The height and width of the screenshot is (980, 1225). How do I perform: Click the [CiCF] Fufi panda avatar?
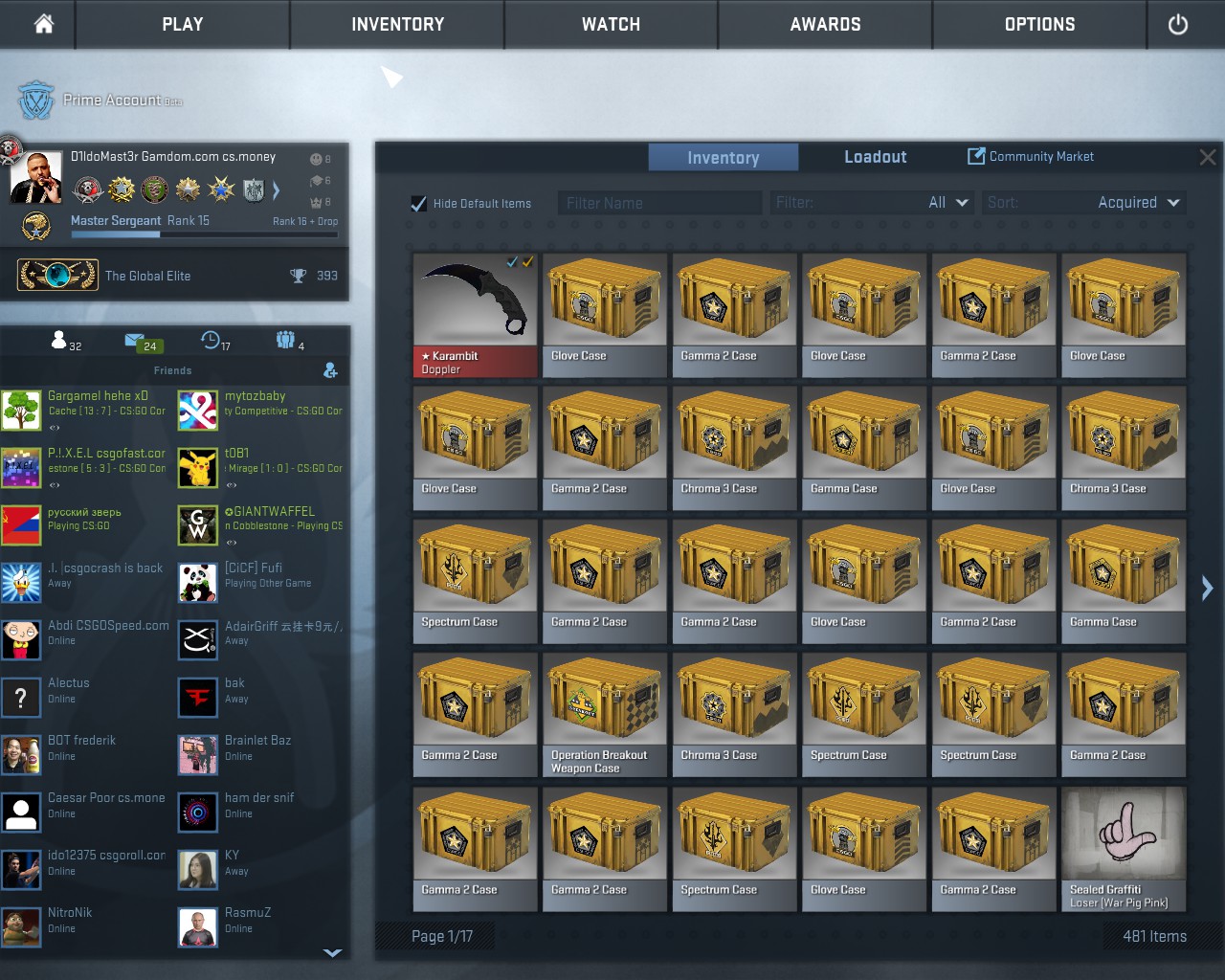pyautogui.click(x=198, y=582)
